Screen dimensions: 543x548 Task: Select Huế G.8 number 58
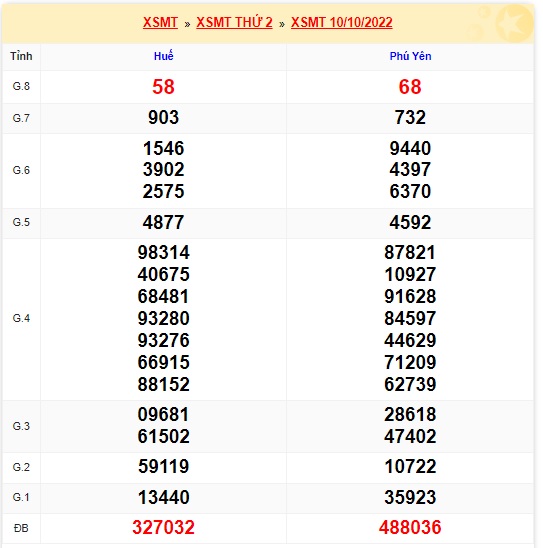163,87
